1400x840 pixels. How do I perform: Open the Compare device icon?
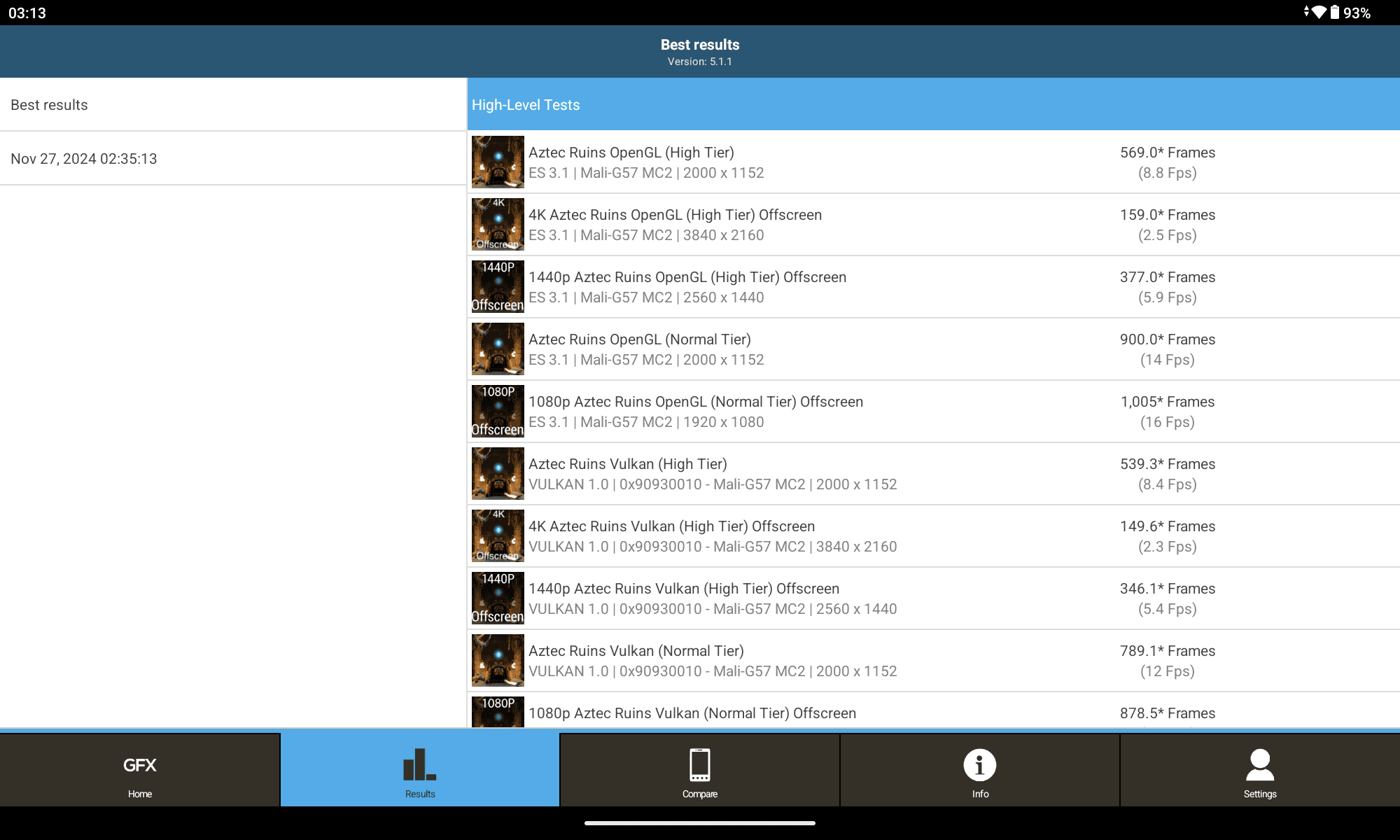point(699,775)
